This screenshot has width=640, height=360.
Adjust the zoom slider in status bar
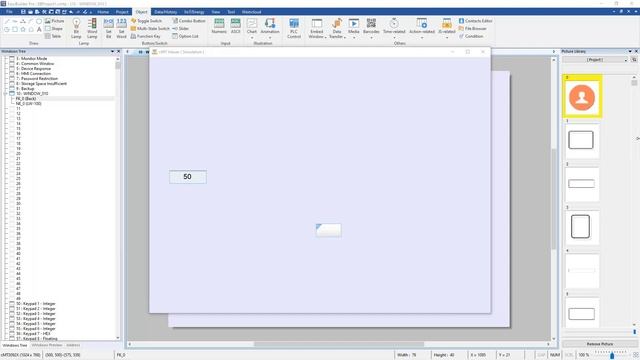(611, 355)
